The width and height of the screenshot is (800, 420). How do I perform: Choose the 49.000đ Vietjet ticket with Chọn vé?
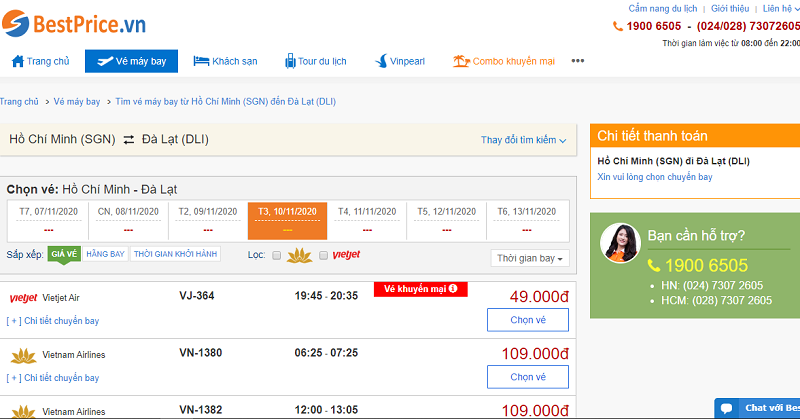click(528, 320)
